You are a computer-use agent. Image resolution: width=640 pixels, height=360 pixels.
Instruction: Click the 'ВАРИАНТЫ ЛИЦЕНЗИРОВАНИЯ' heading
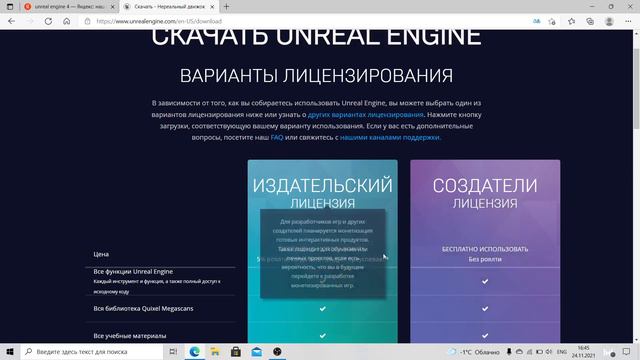[316, 76]
